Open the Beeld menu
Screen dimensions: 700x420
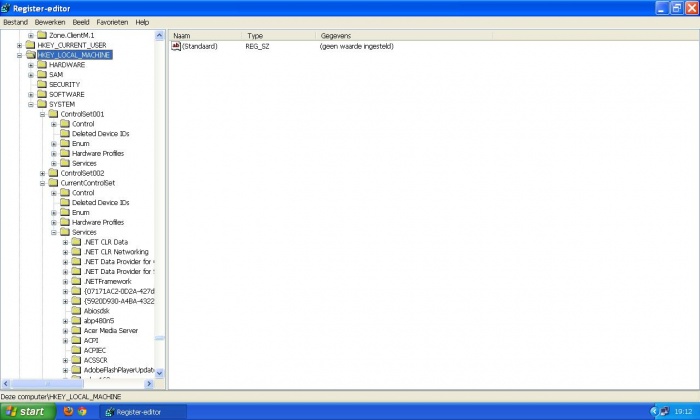pyautogui.click(x=81, y=22)
